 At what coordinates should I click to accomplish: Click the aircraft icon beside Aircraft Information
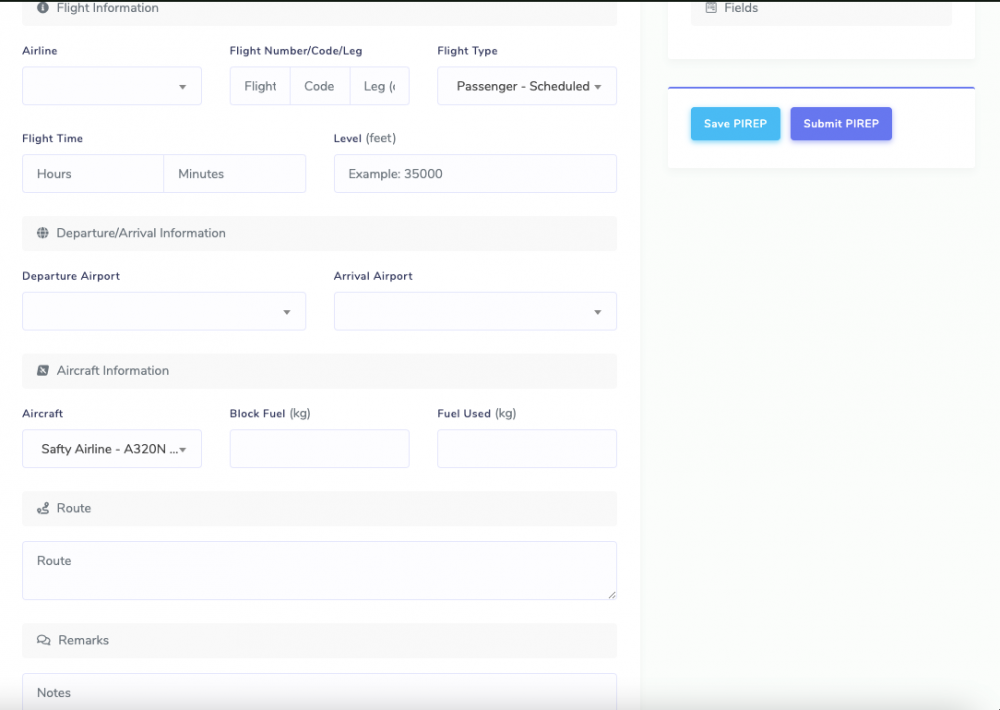point(43,371)
